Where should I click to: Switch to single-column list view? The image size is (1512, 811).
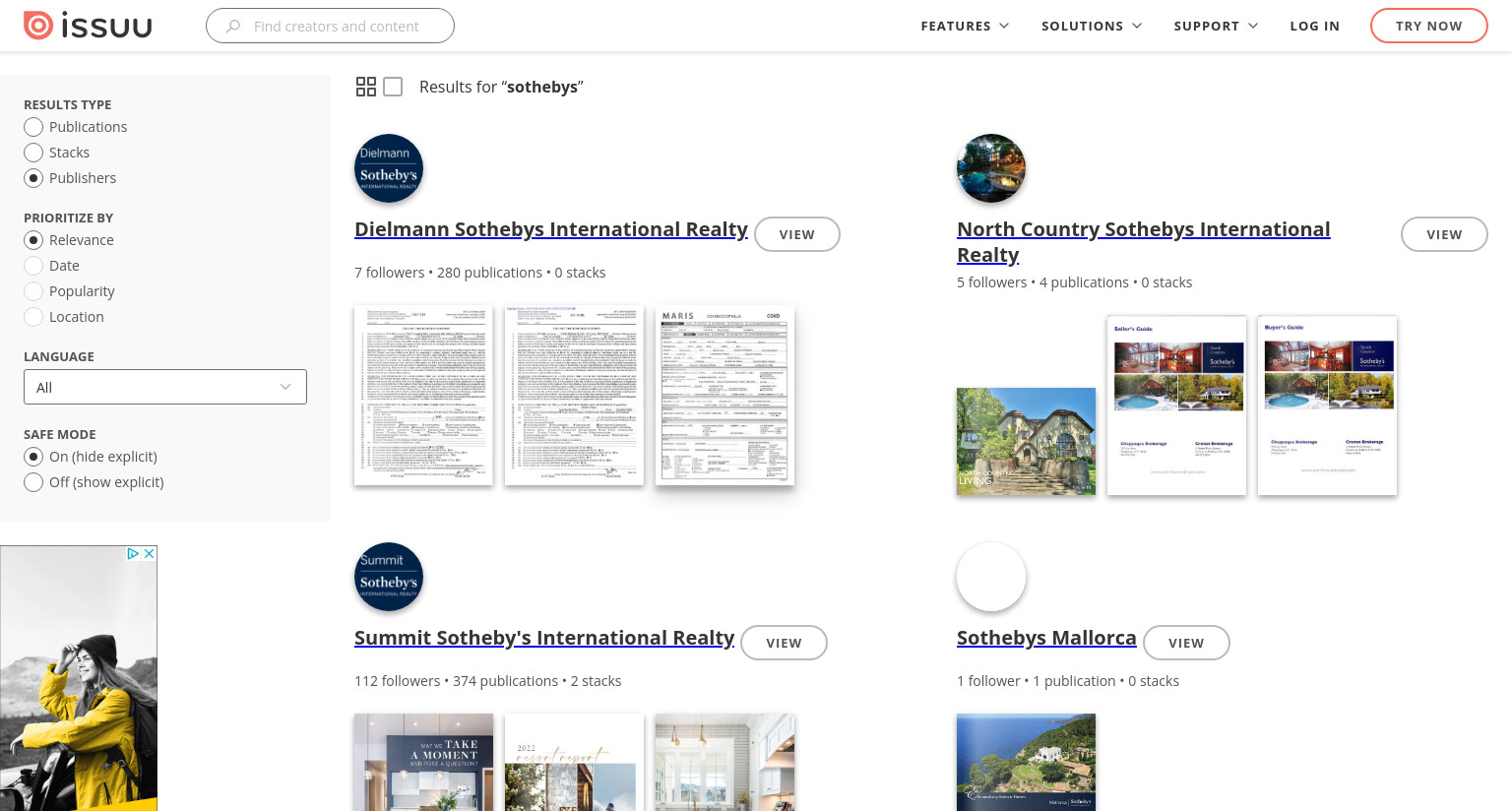coord(393,87)
